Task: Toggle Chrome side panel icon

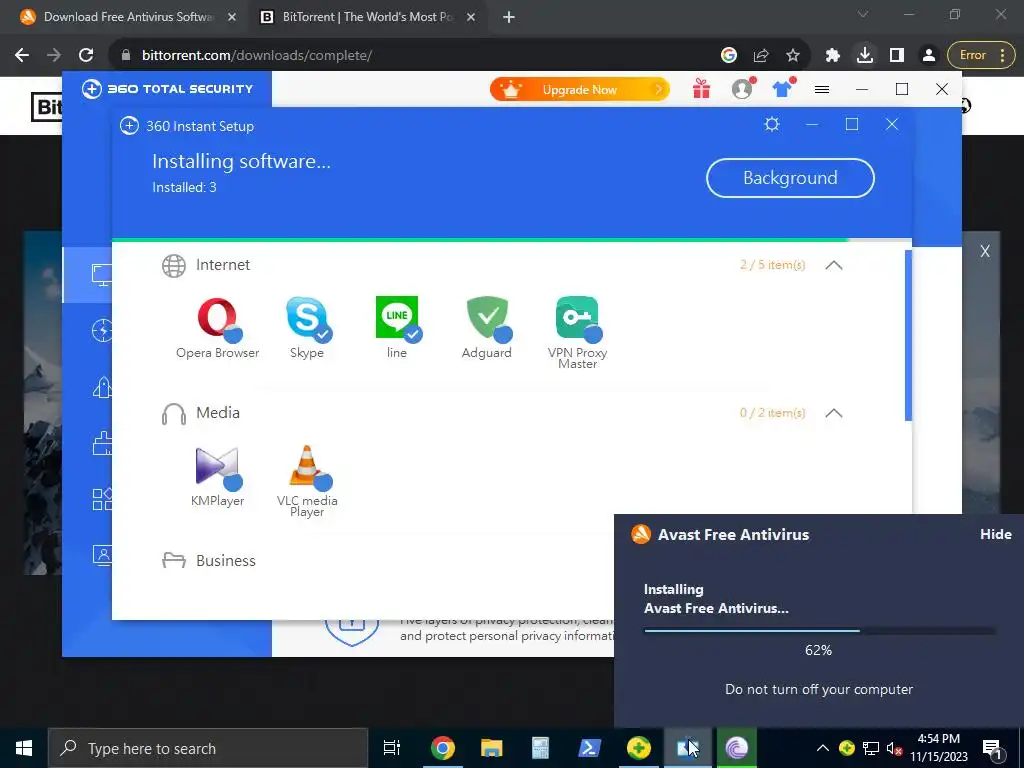Action: pos(897,56)
